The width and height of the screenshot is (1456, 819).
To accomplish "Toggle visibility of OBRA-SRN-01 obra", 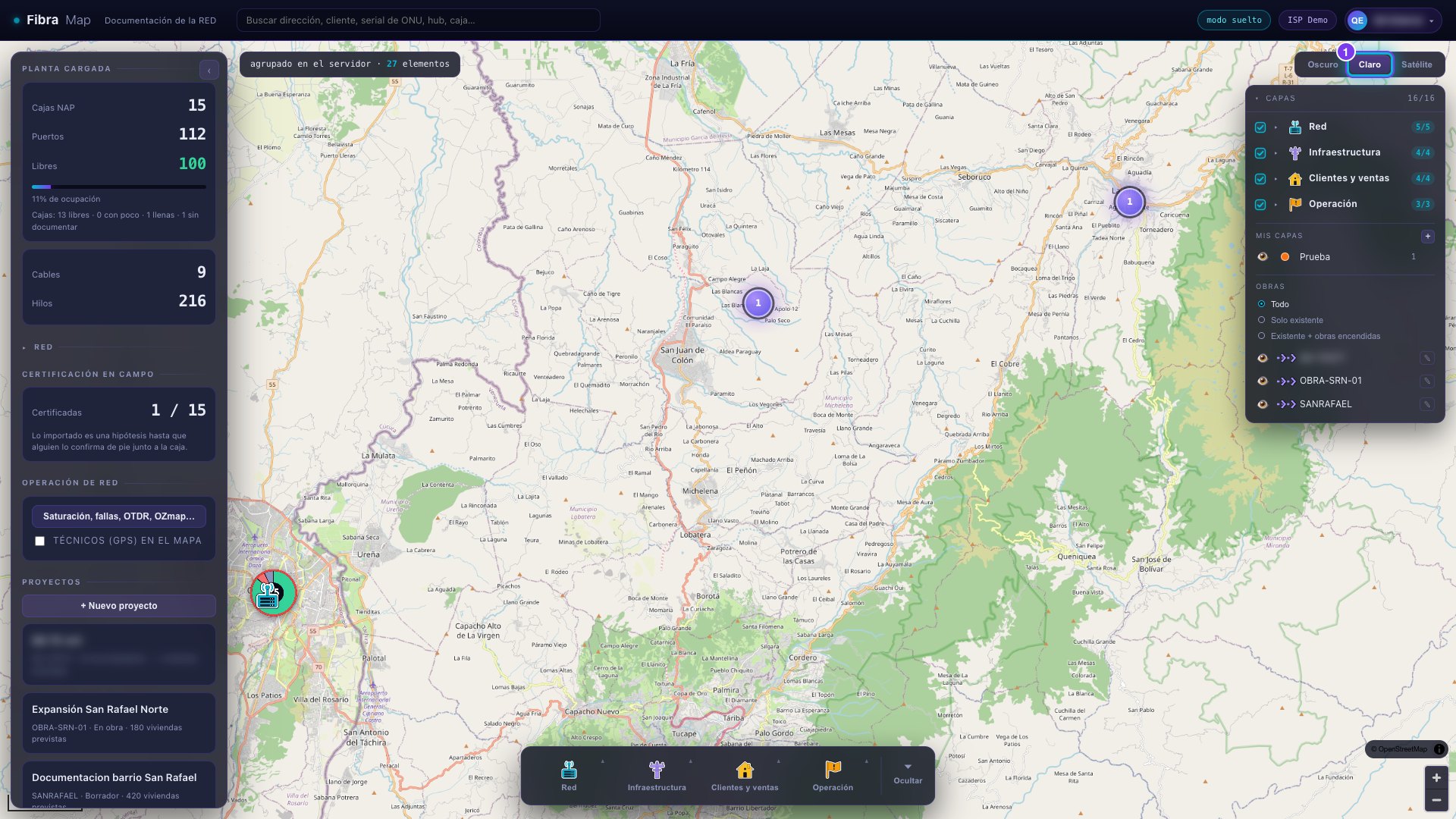I will pos(1263,381).
